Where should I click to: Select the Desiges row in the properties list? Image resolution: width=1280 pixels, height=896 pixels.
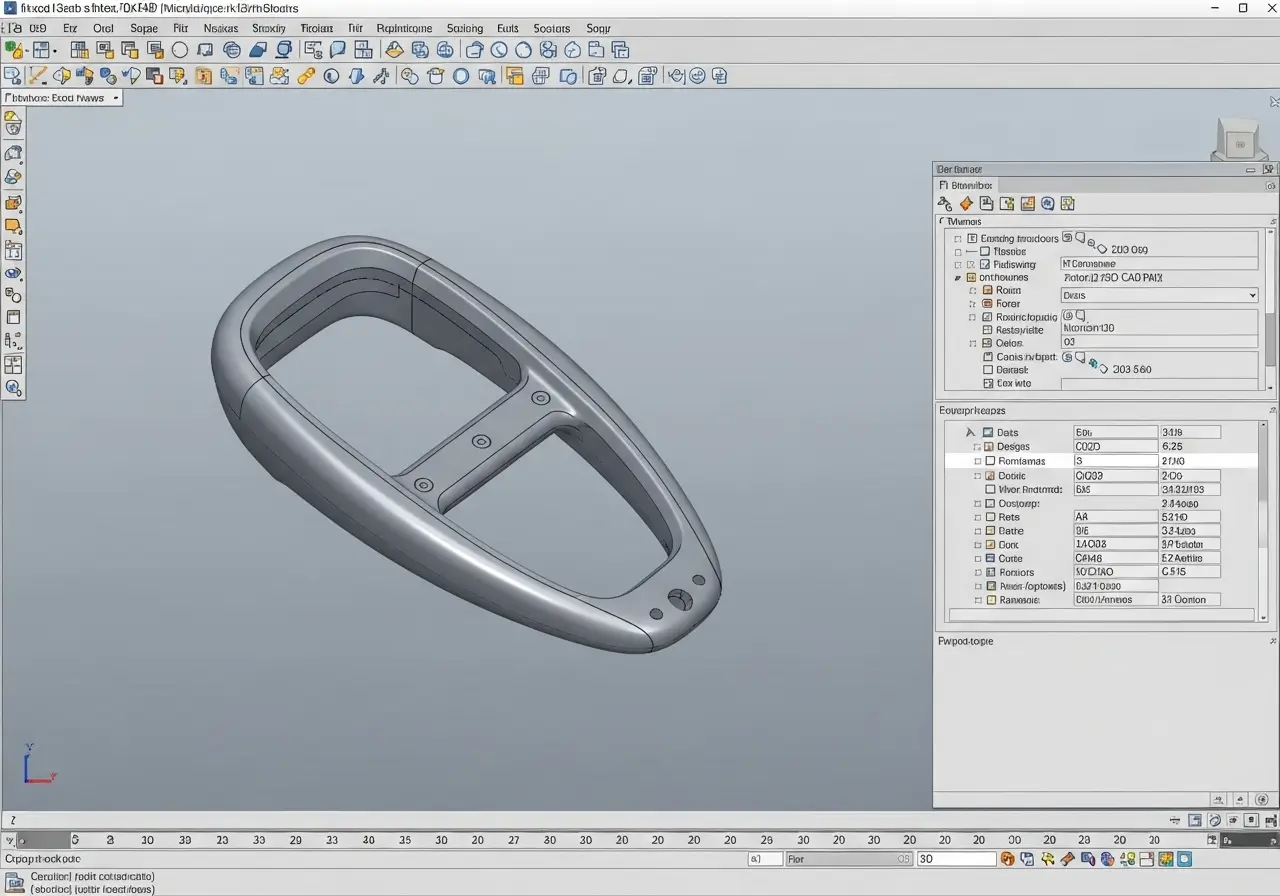click(1013, 447)
